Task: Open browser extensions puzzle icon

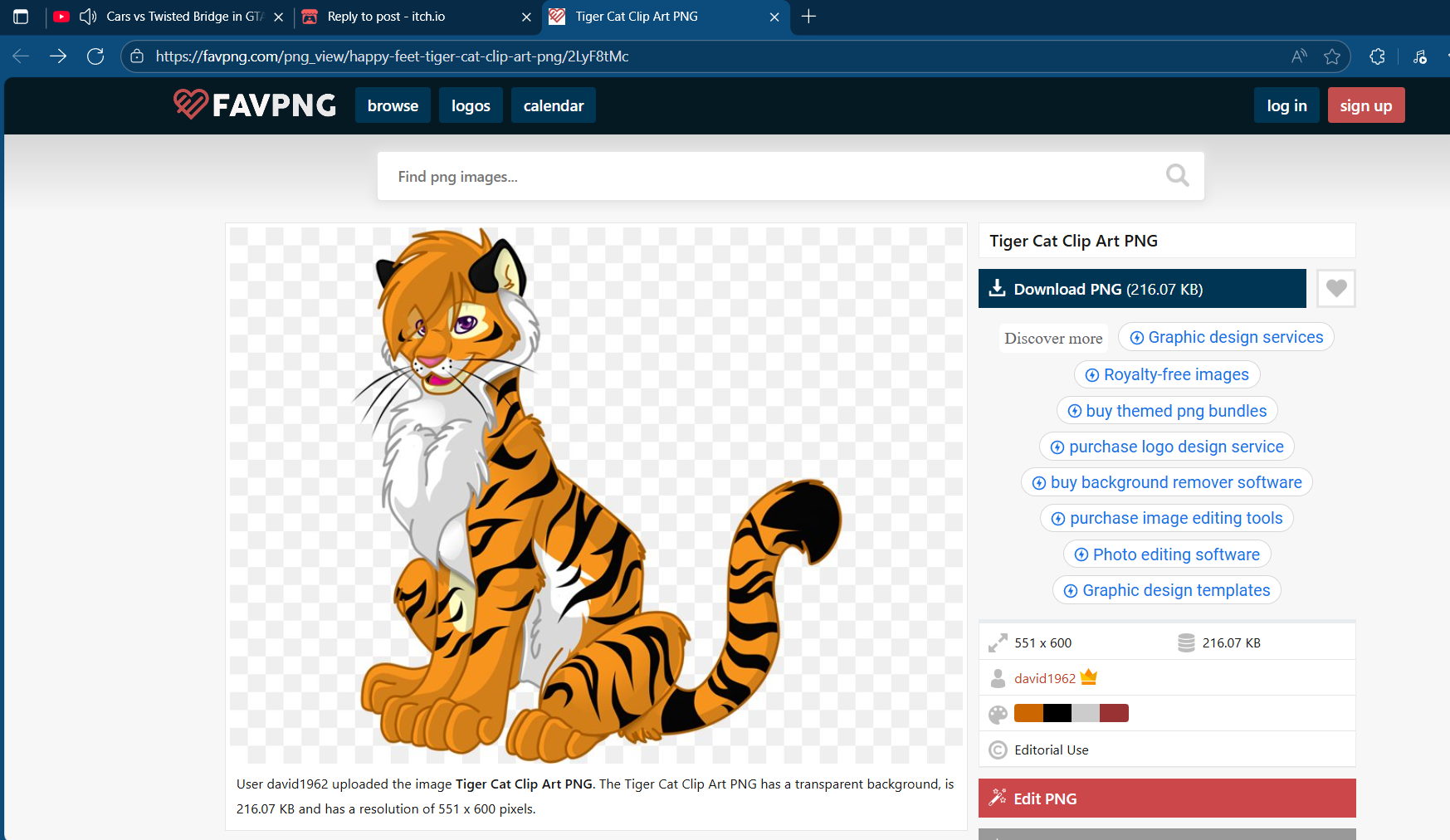Action: tap(1377, 56)
